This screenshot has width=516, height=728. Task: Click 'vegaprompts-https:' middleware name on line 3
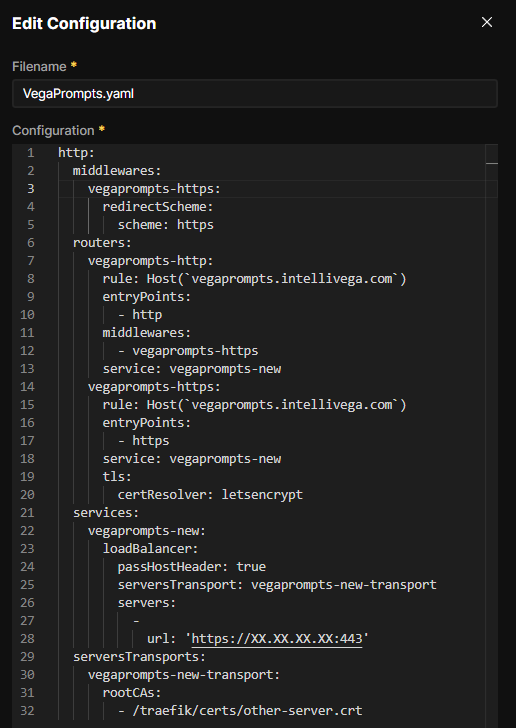154,189
